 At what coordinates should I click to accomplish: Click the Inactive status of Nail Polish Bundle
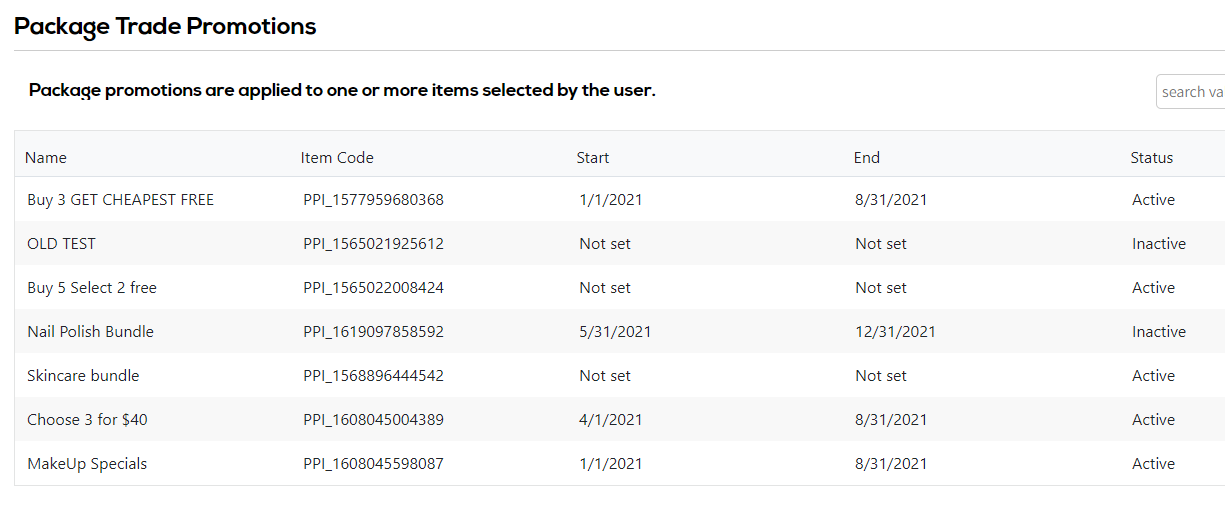click(1159, 331)
